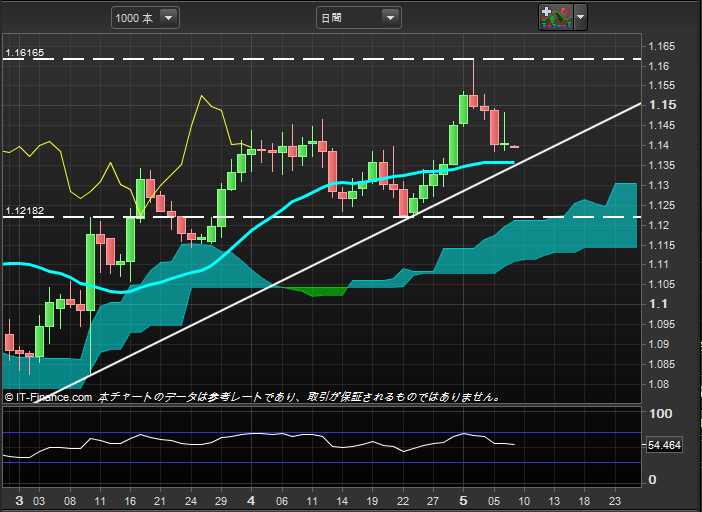
Task: Click the 1.115 price axis label
Action: pyautogui.click(x=662, y=245)
